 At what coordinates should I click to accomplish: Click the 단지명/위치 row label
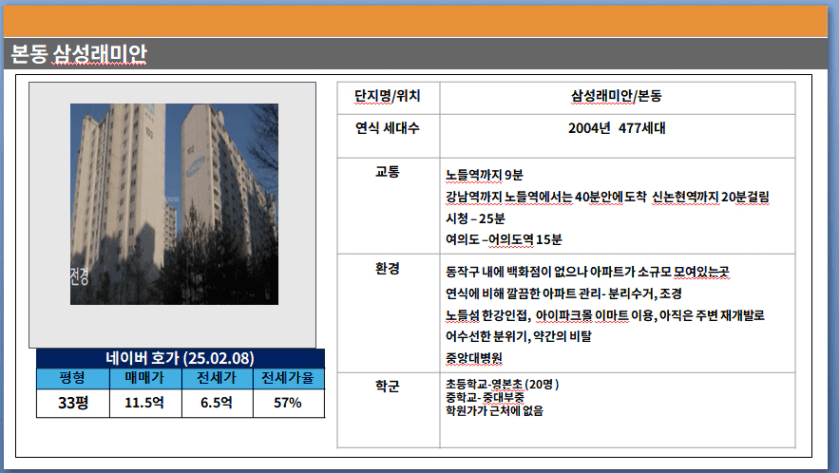pos(387,96)
